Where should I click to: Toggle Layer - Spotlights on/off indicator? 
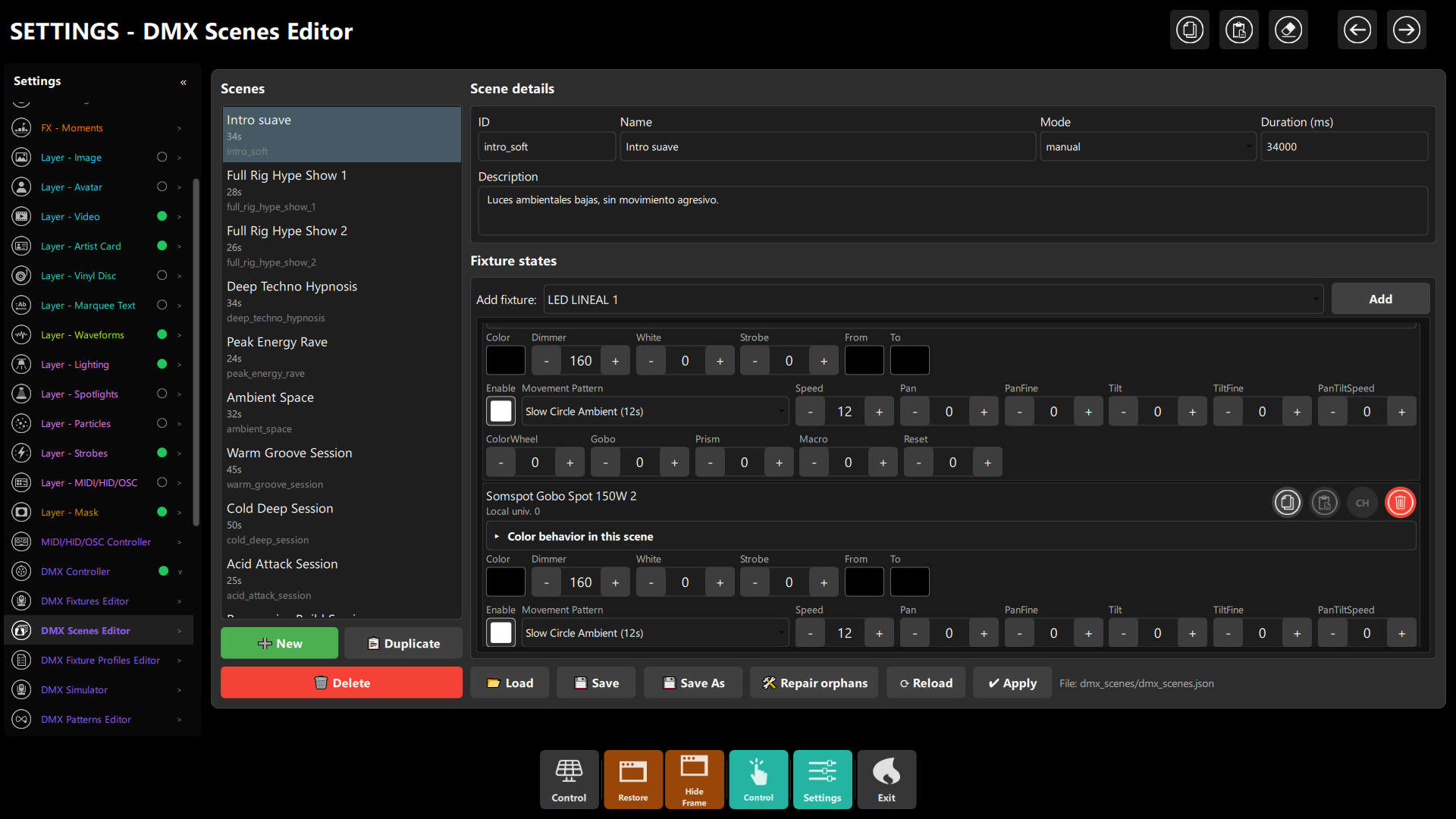[162, 394]
